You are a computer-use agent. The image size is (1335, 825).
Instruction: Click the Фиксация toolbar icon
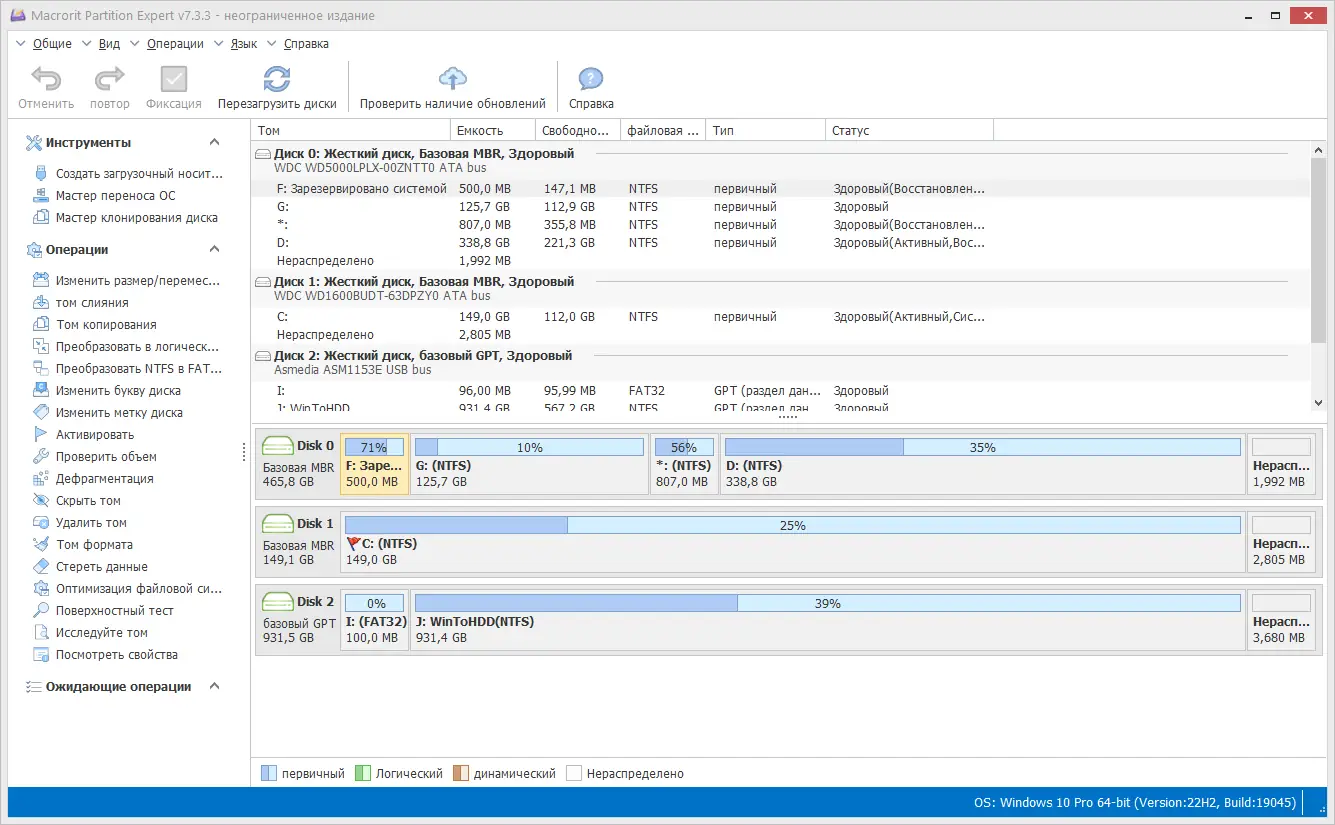[x=172, y=86]
